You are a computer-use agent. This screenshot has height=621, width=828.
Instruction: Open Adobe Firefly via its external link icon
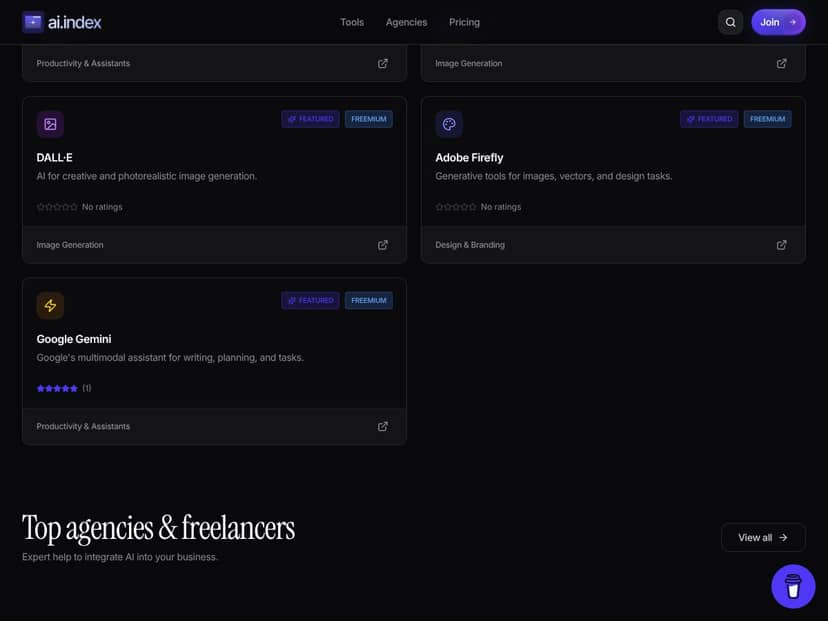(x=781, y=244)
